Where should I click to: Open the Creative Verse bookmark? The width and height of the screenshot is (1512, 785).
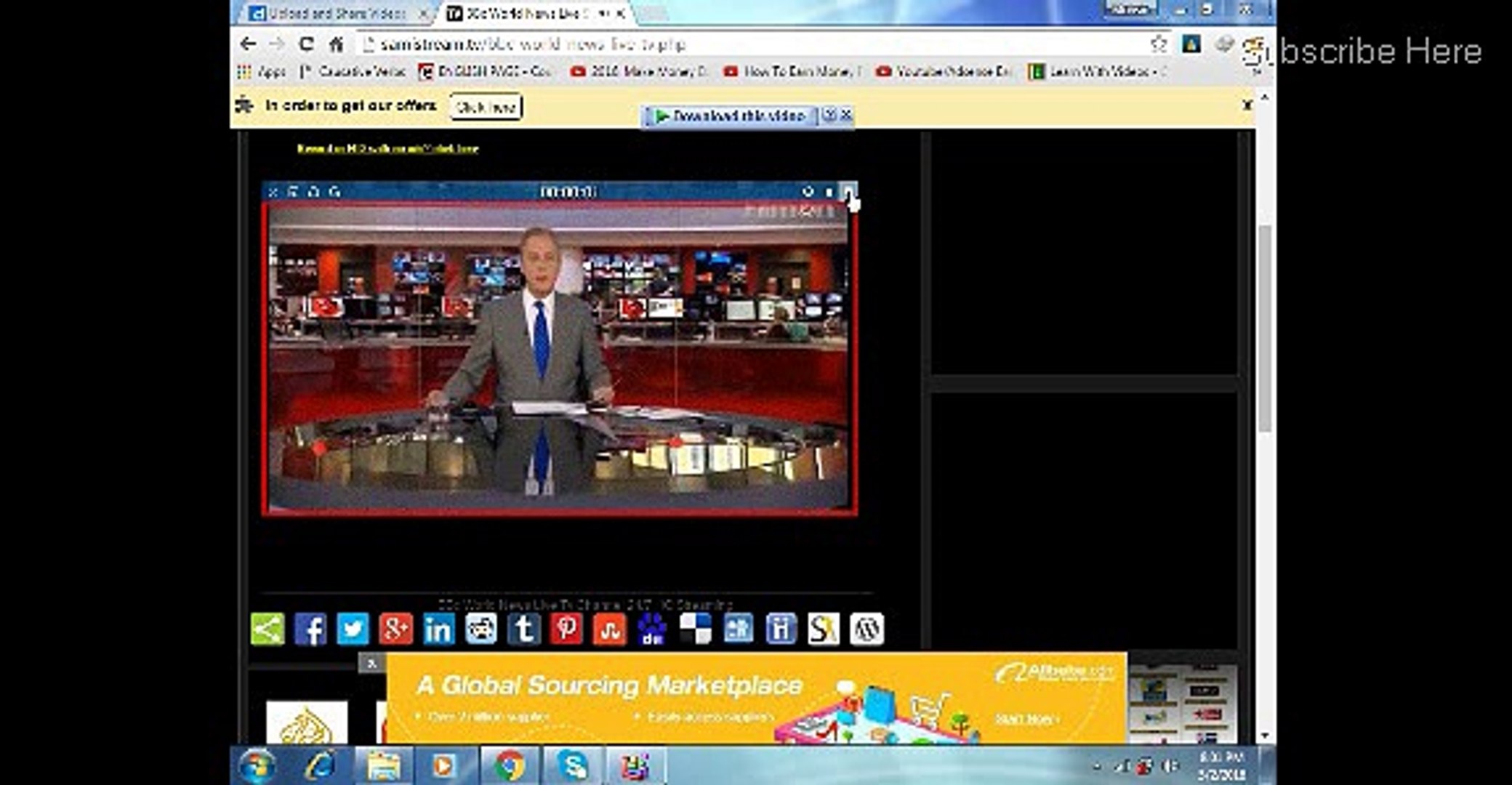pos(353,71)
